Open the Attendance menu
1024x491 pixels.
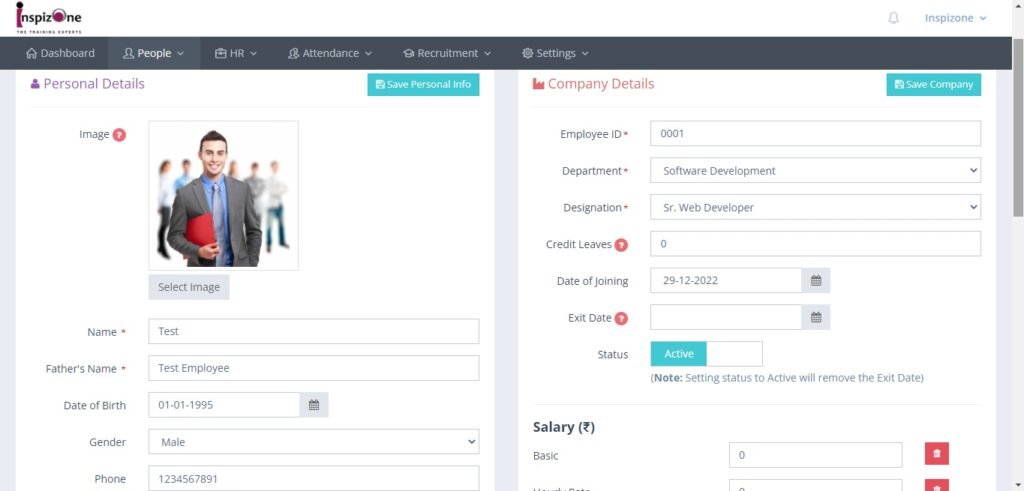(x=330, y=53)
